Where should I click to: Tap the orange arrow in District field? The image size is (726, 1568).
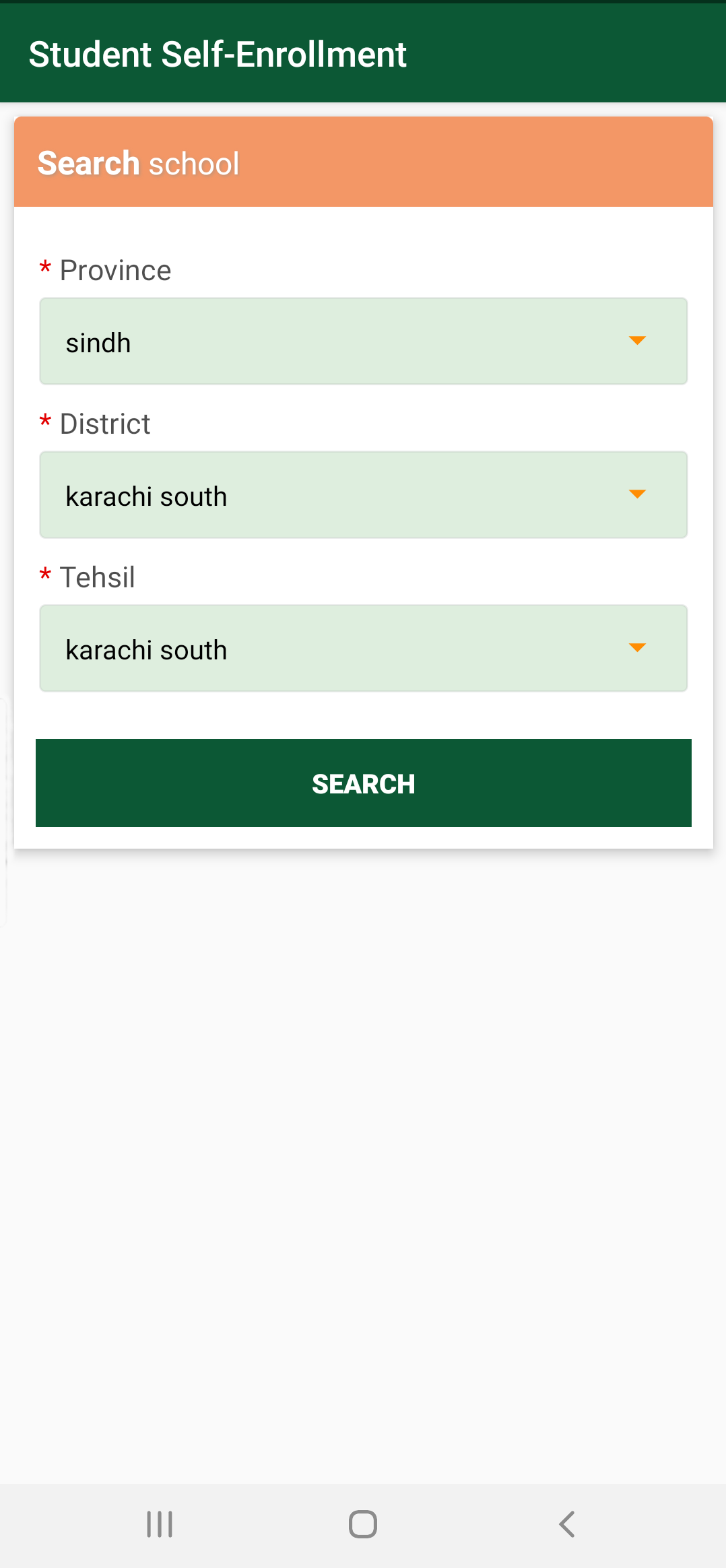(636, 494)
